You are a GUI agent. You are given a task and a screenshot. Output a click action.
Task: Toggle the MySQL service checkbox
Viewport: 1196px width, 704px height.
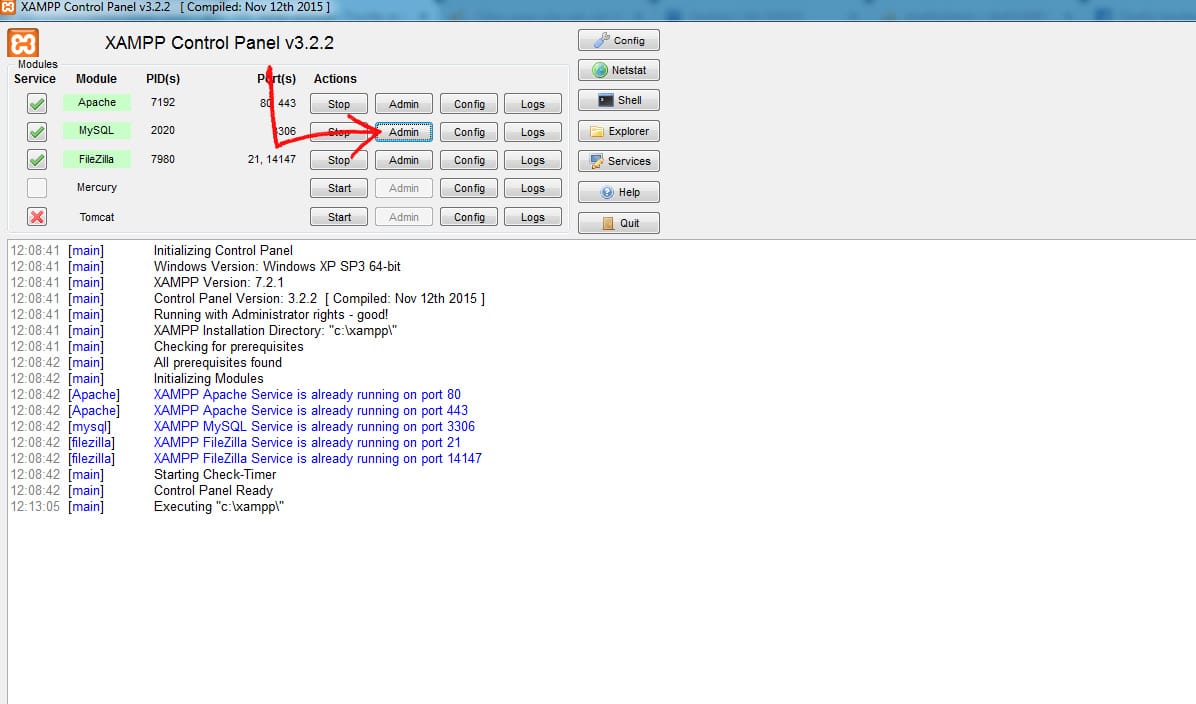37,131
